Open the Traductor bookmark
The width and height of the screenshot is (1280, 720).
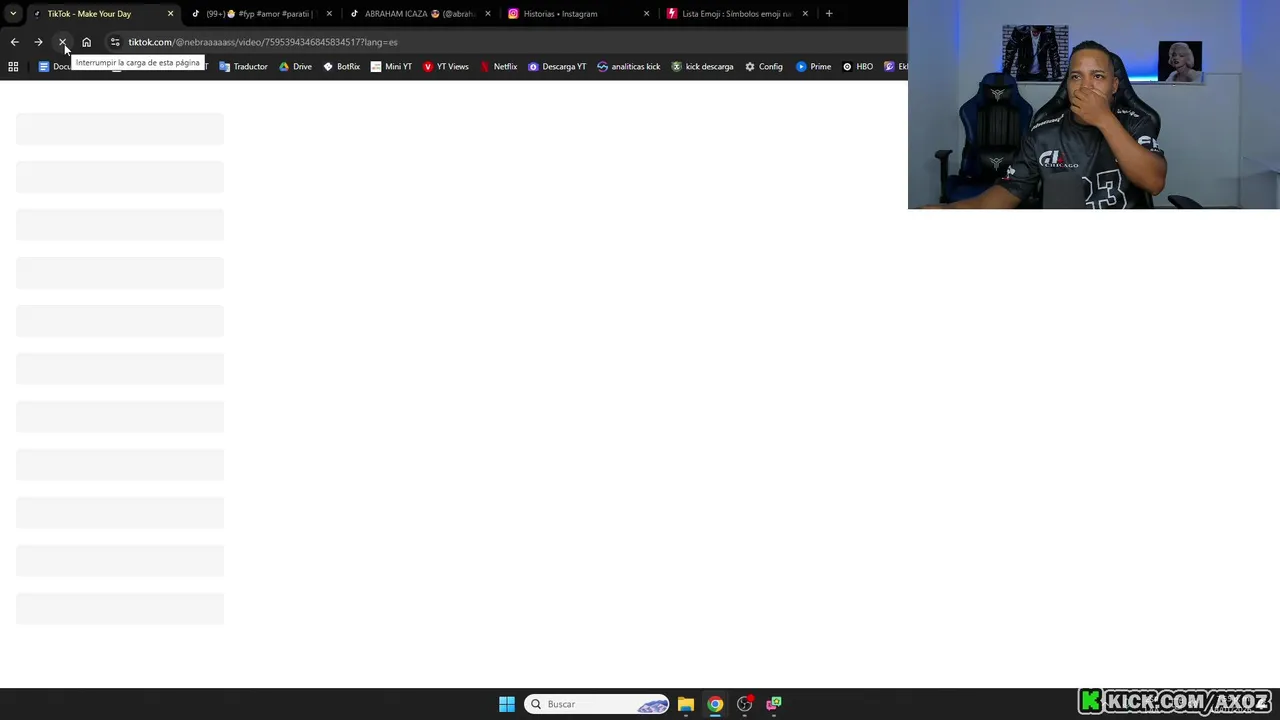point(243,67)
